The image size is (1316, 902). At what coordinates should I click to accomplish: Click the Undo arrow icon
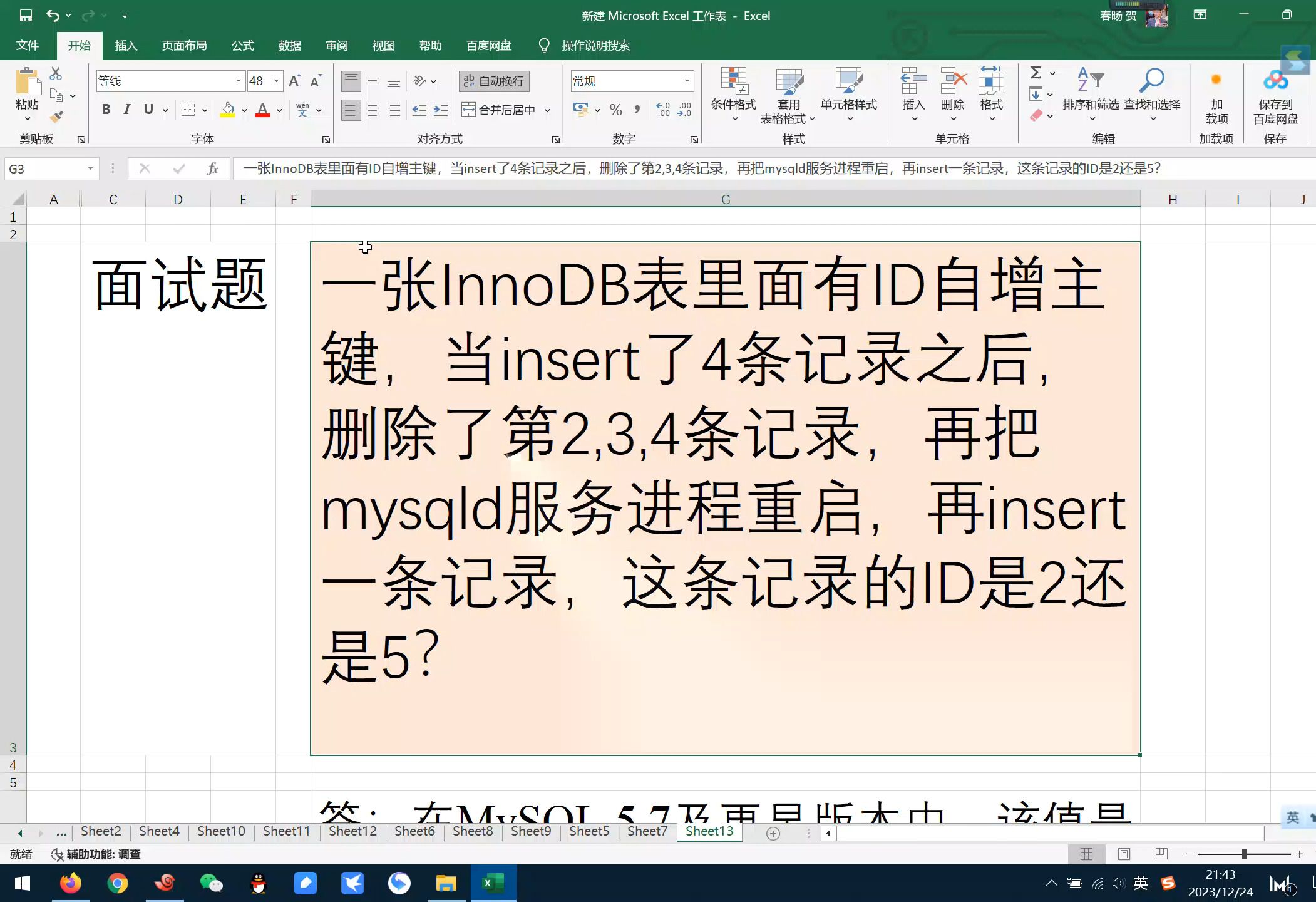(53, 16)
